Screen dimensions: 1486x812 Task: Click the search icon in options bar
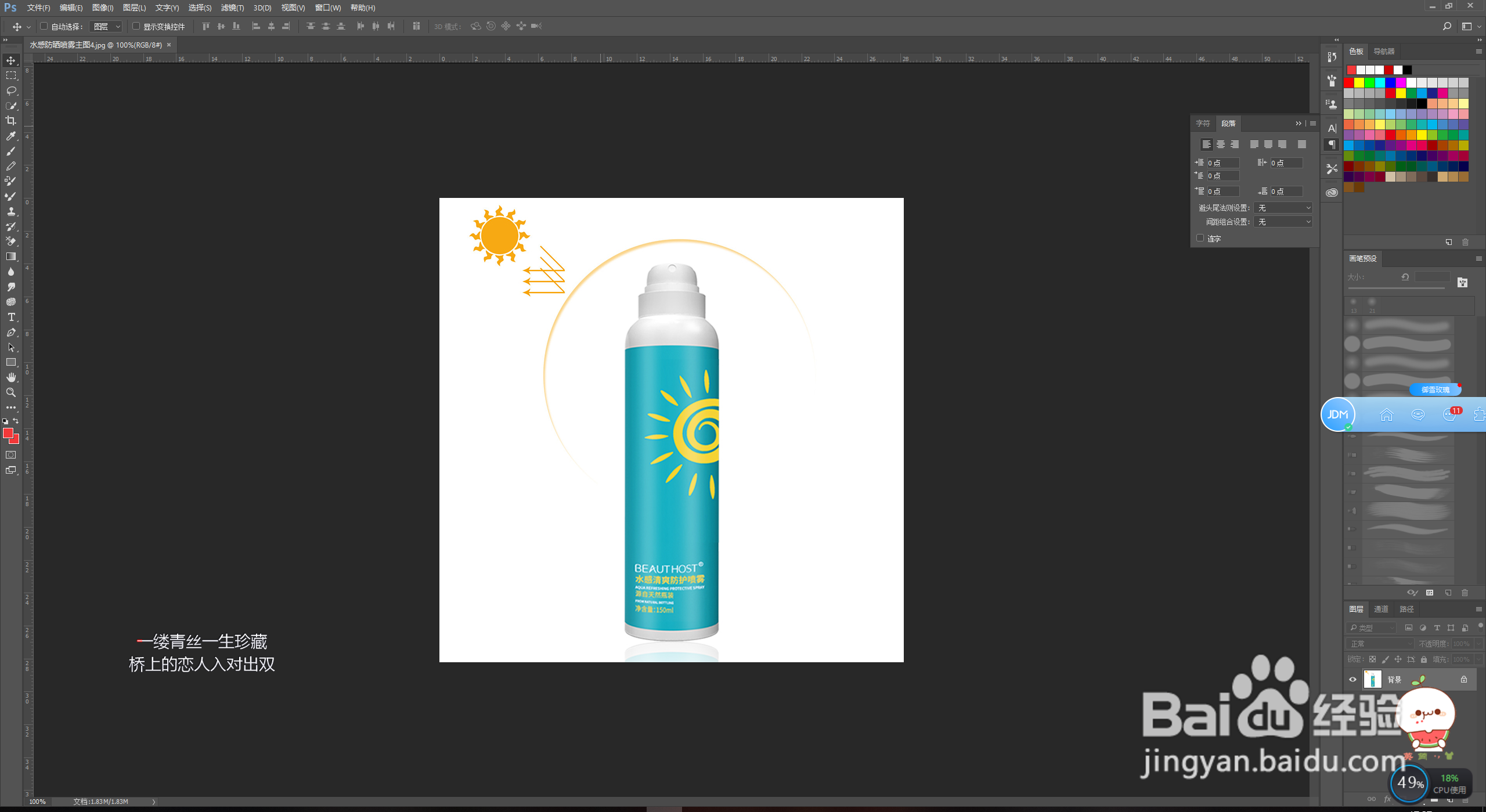[x=1447, y=26]
